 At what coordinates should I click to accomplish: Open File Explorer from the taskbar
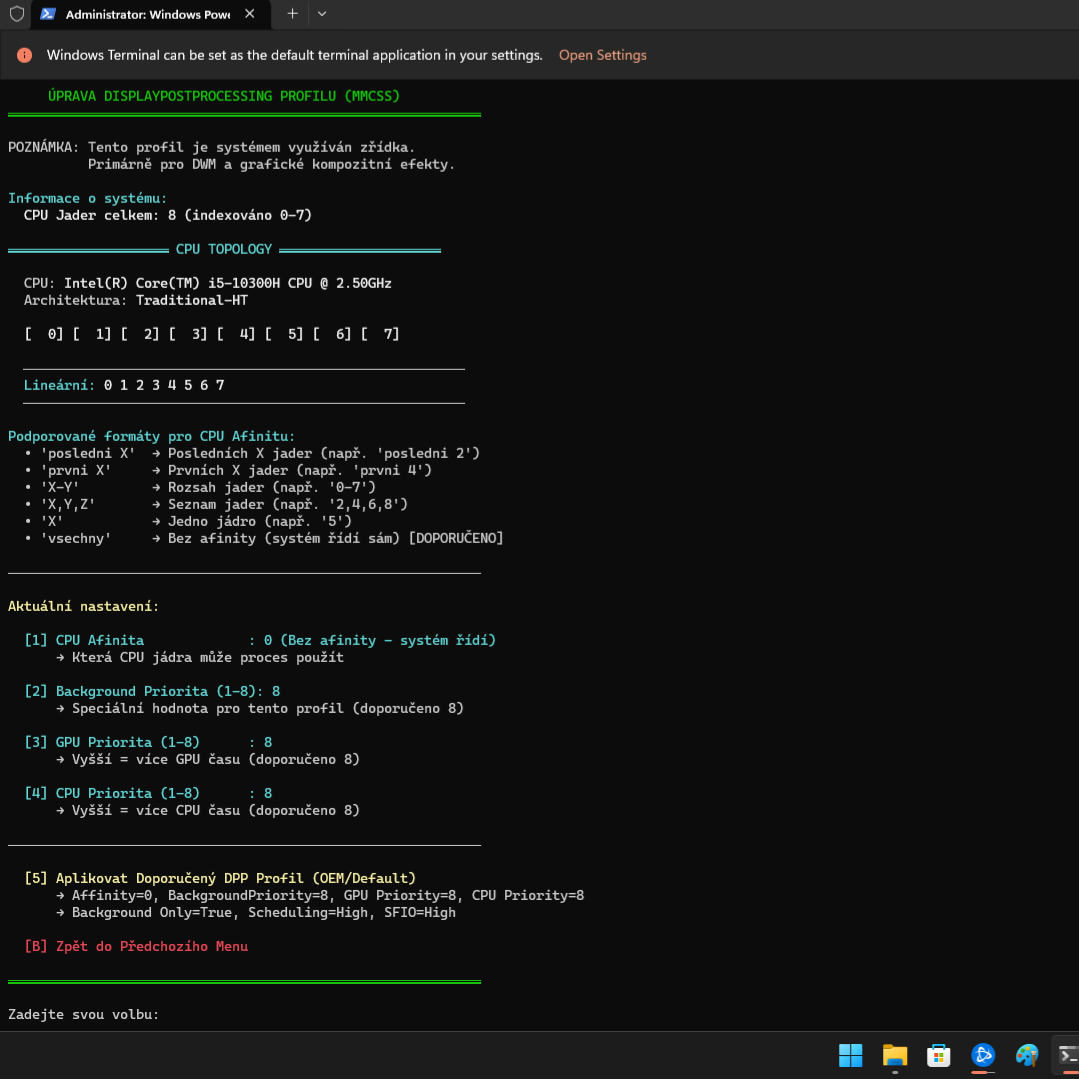(894, 1055)
